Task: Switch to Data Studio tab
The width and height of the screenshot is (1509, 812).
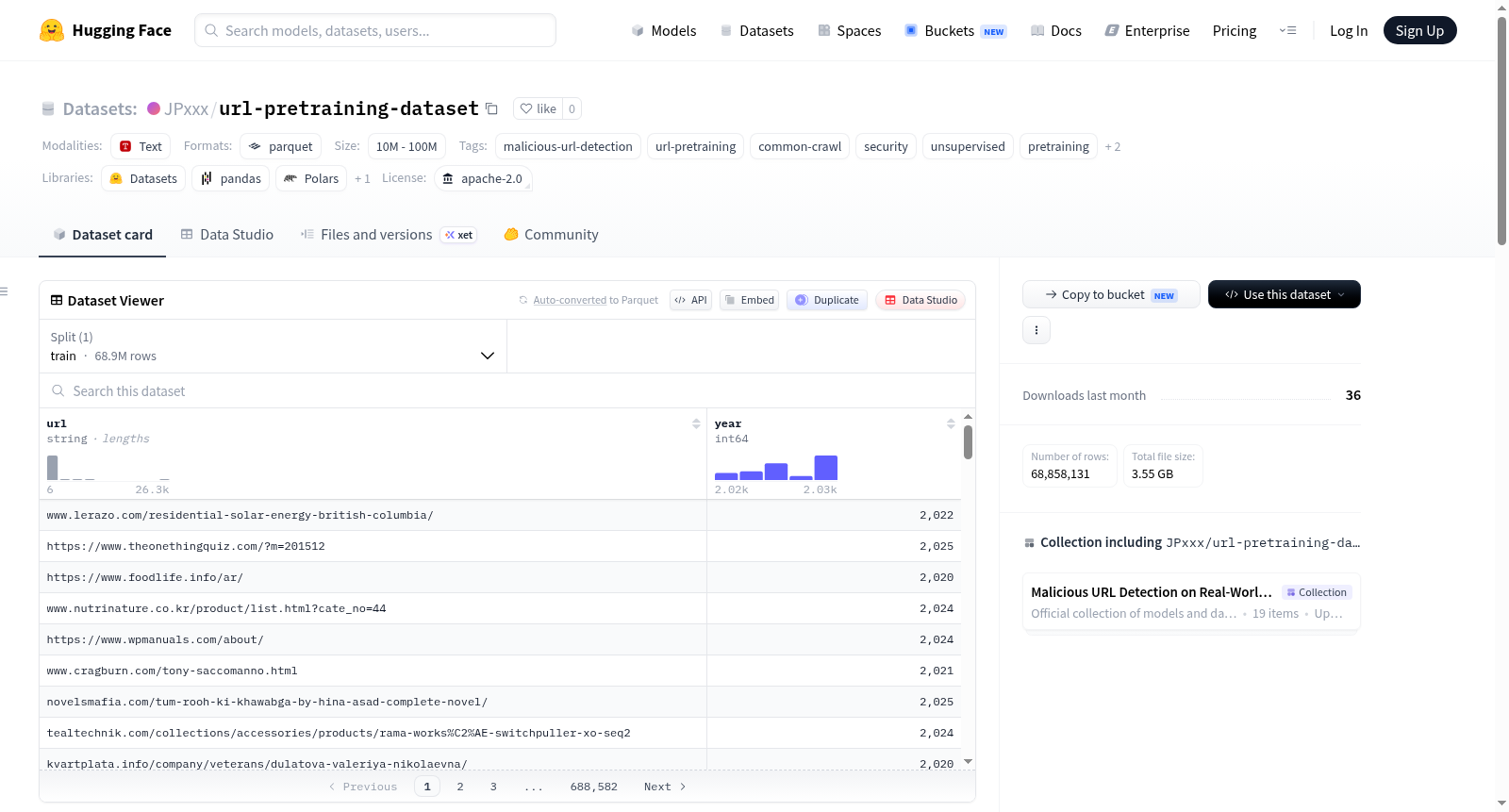Action: [227, 235]
